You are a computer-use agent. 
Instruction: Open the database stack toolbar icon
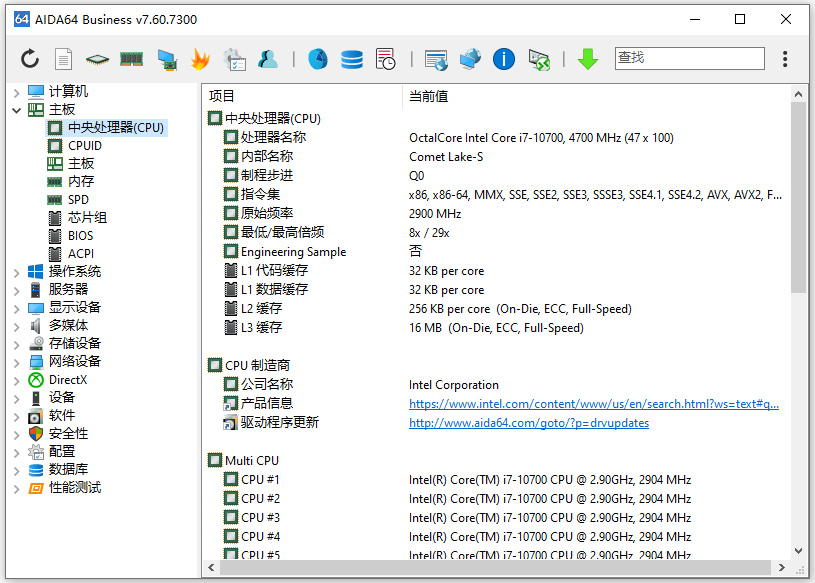click(x=352, y=59)
